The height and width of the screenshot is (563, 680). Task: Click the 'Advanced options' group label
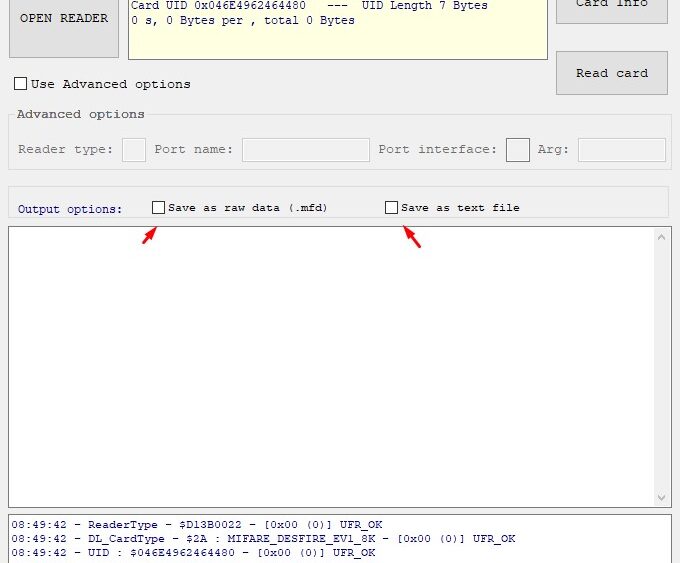click(x=81, y=114)
